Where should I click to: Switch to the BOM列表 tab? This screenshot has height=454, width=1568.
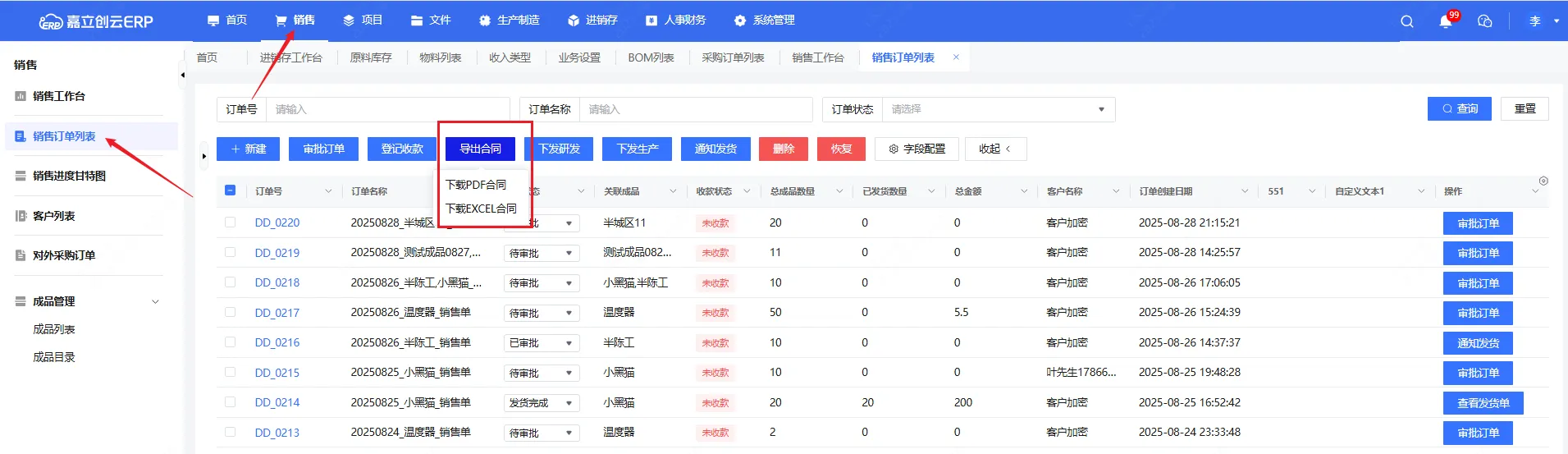[651, 57]
